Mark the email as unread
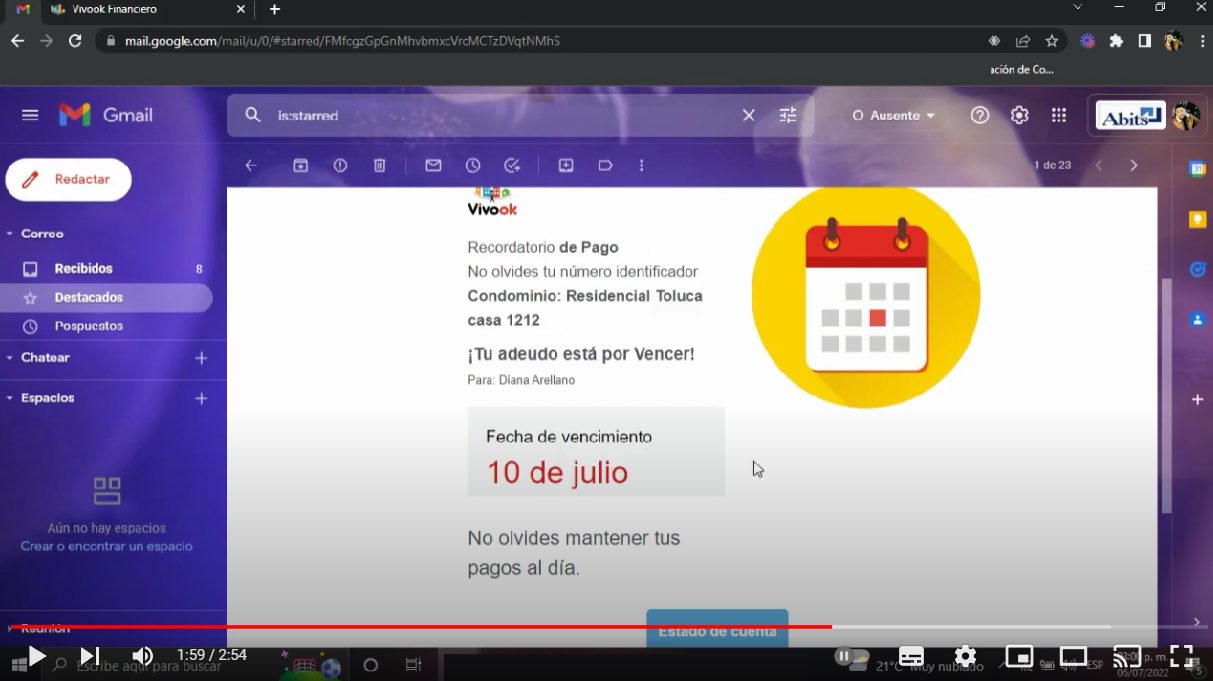This screenshot has width=1213, height=681. click(433, 166)
